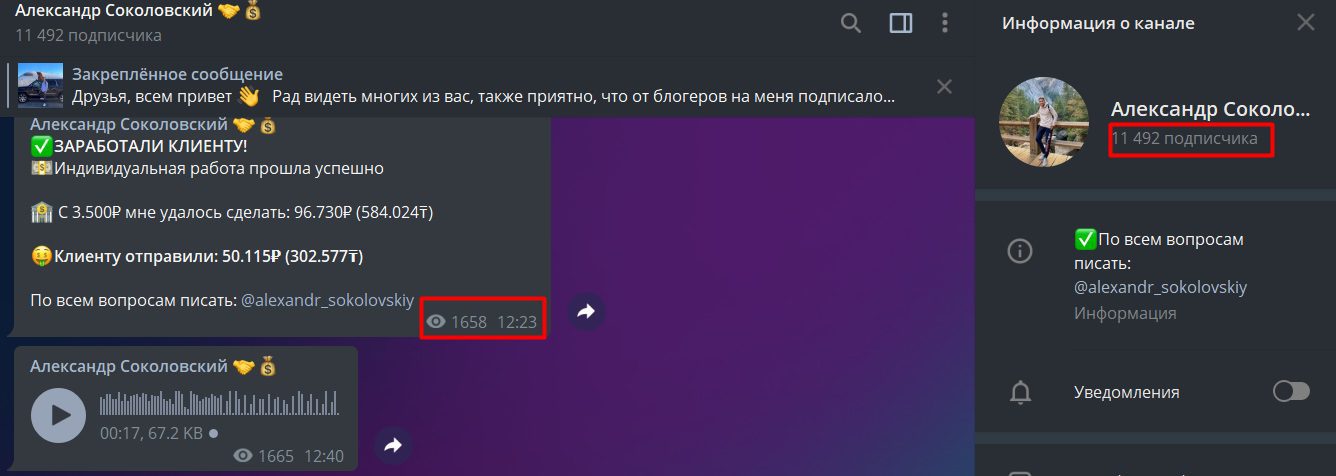Click the info circle icon

1020,251
